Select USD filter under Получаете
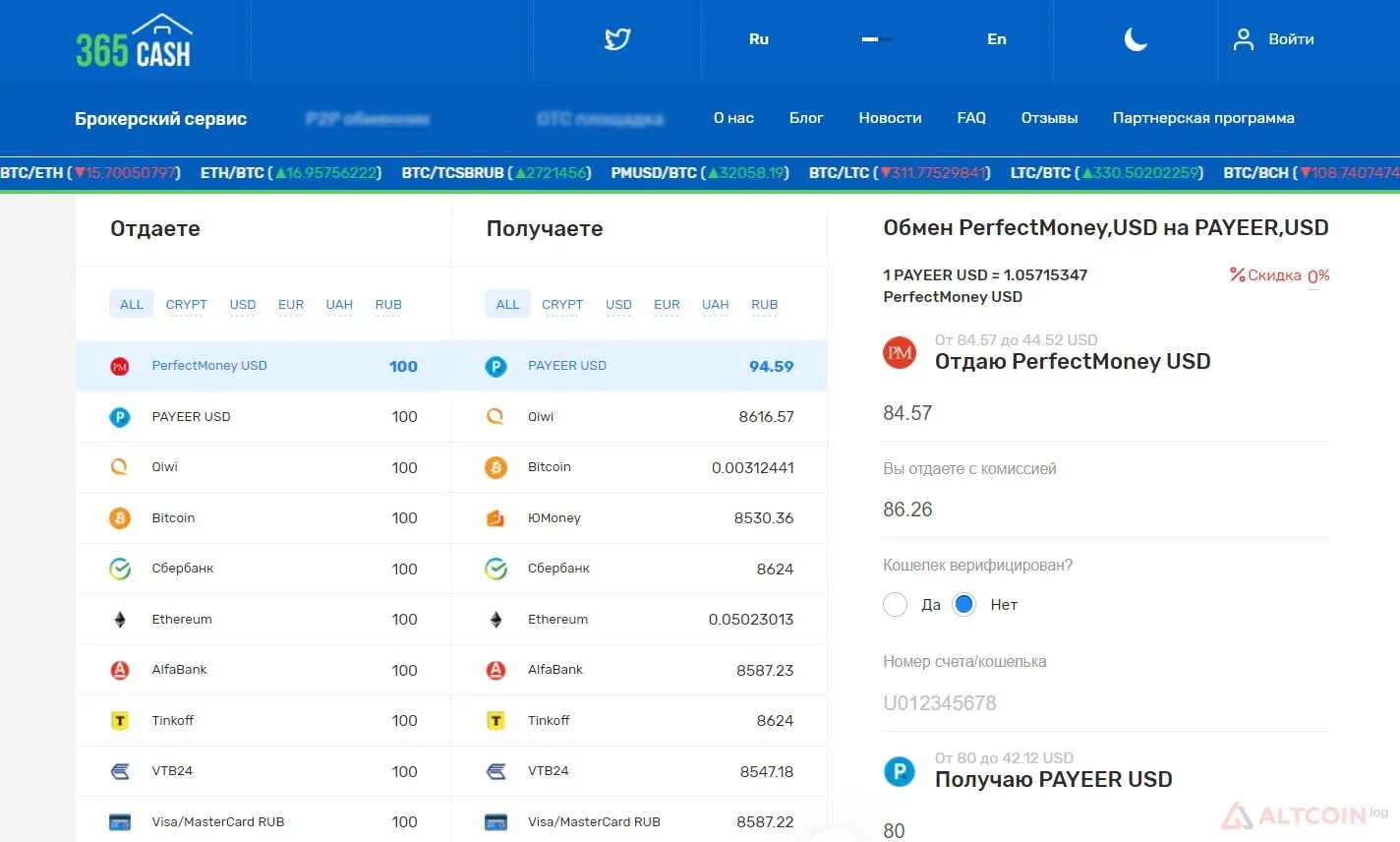1400x842 pixels. [x=618, y=305]
